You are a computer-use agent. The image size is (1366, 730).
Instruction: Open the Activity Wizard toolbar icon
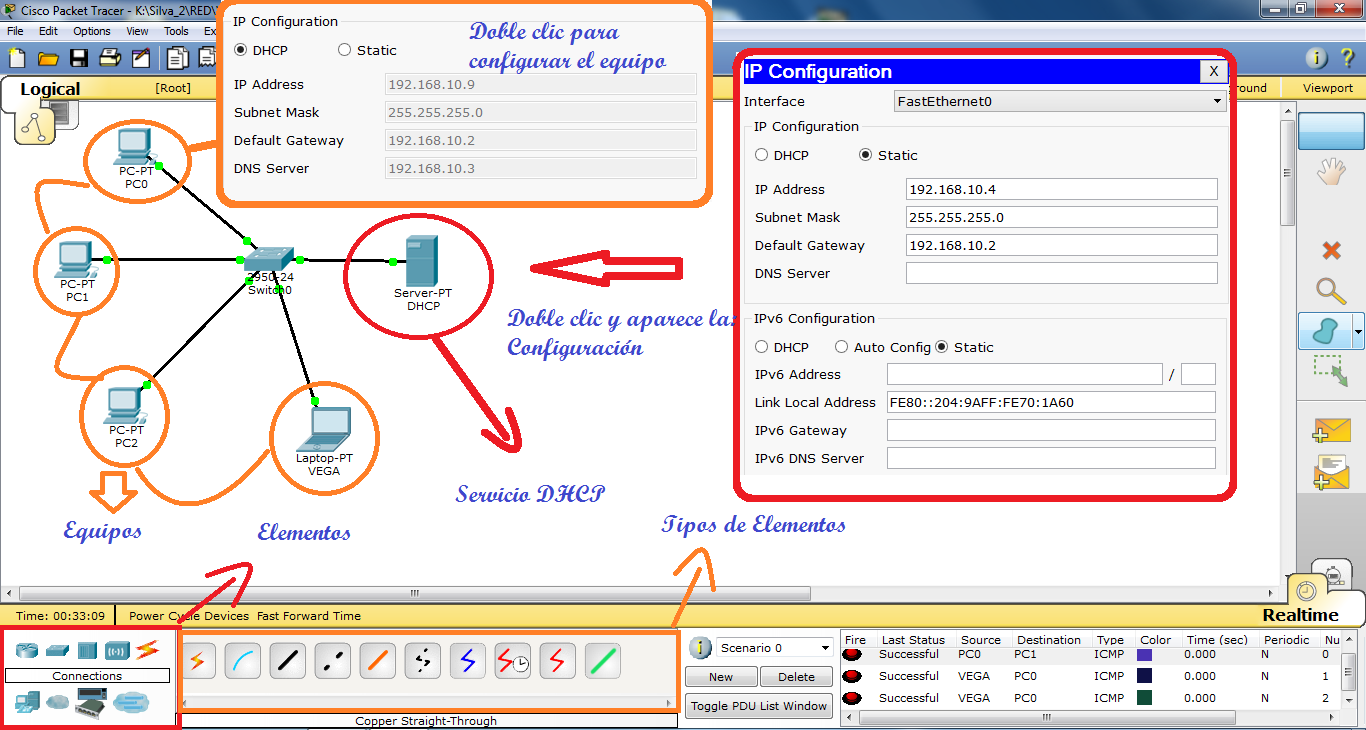click(139, 58)
